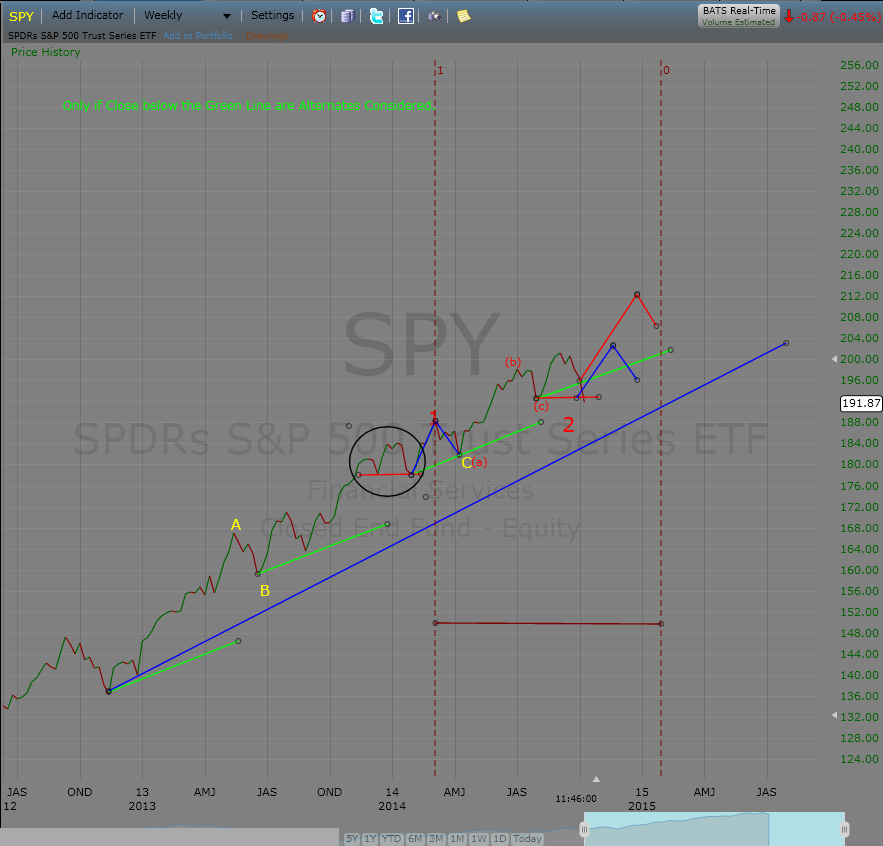Image resolution: width=883 pixels, height=846 pixels.
Task: Select the 3M range button
Action: 436,839
